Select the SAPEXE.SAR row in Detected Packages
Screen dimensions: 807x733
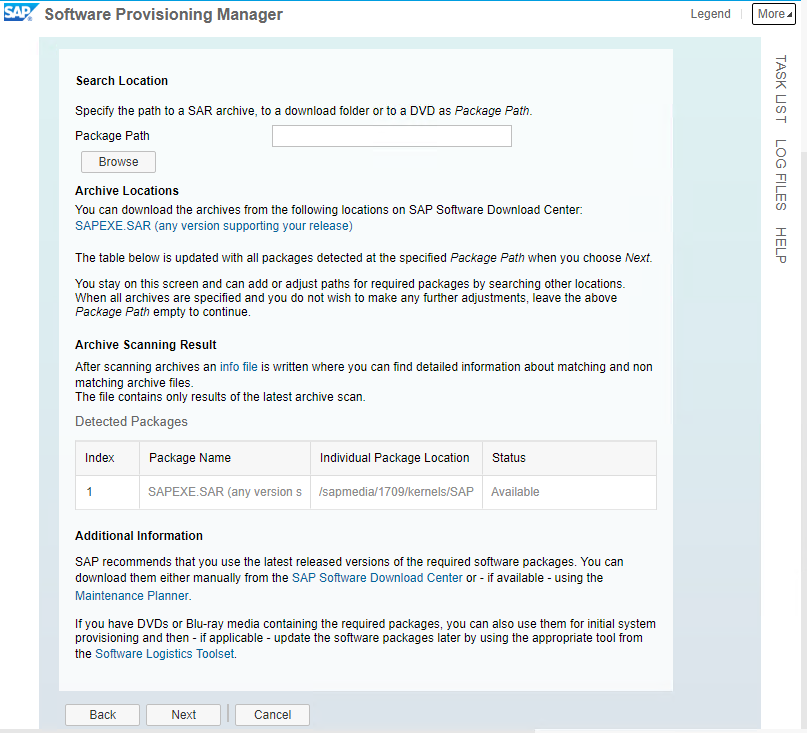224,492
